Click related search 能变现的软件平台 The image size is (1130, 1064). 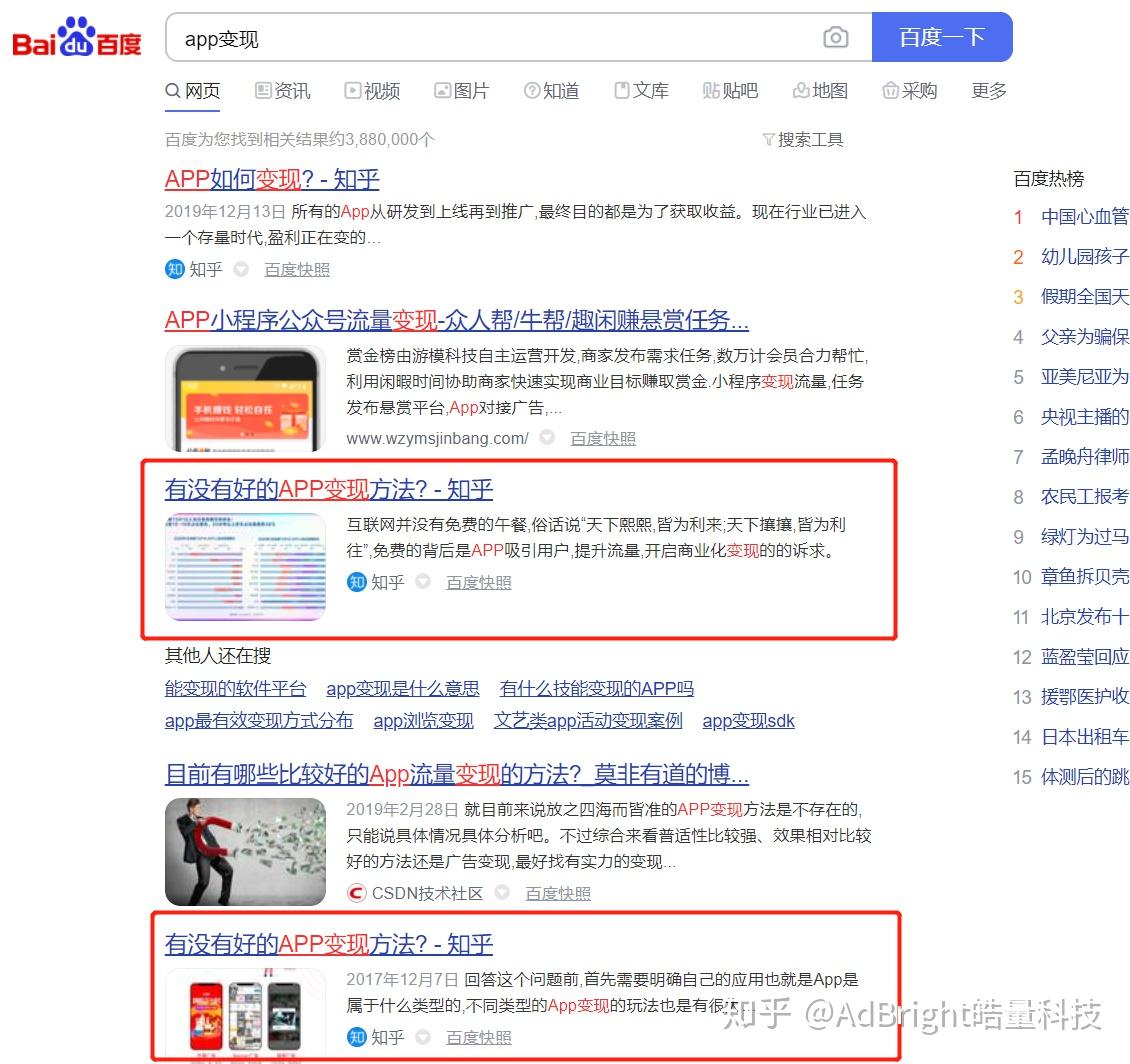pyautogui.click(x=236, y=688)
